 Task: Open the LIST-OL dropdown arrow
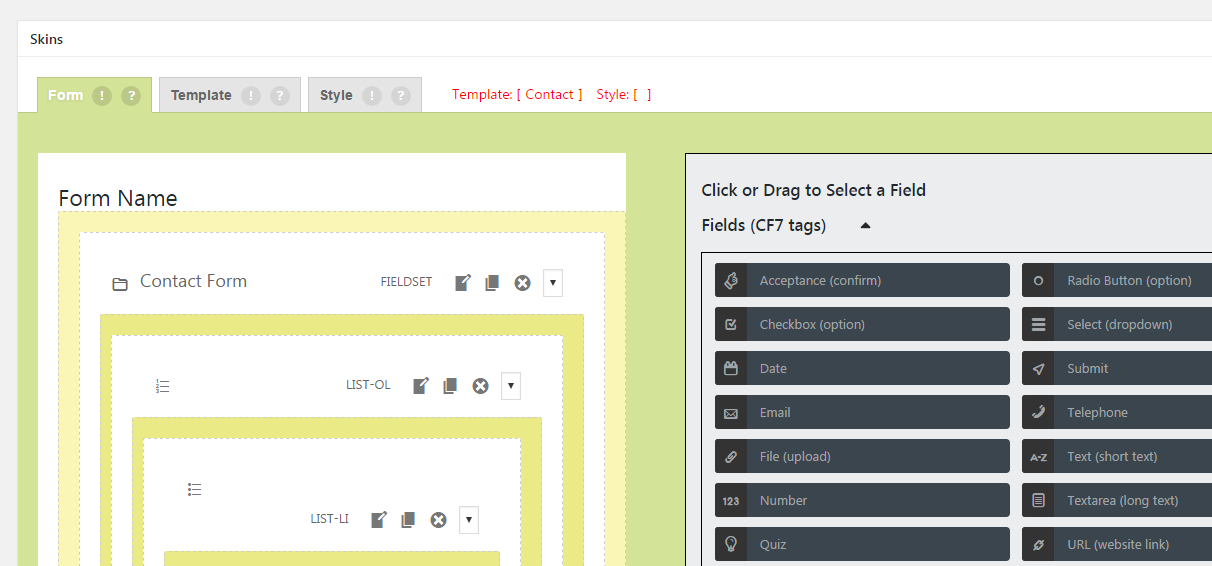pyautogui.click(x=511, y=386)
